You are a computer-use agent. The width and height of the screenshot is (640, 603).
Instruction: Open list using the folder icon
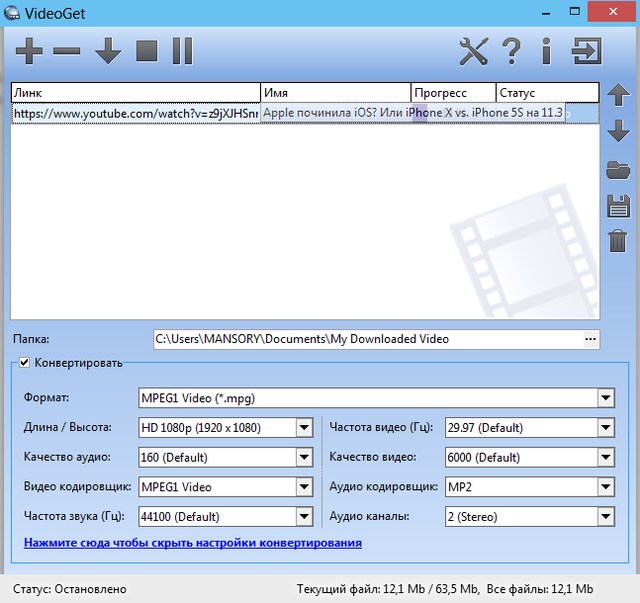(618, 170)
